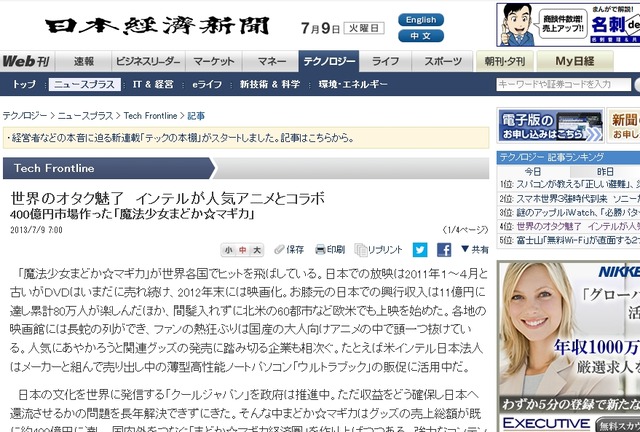Click Tech Frontline breadcrumb link

pos(151,116)
